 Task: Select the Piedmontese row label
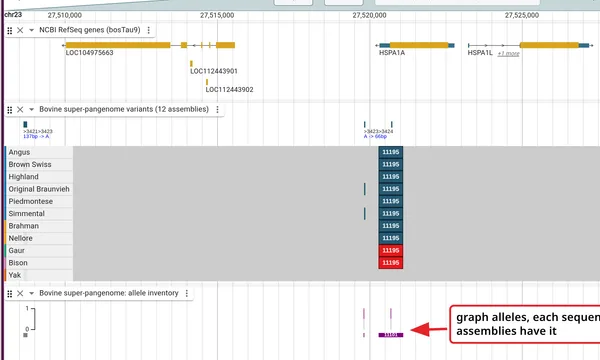click(x=31, y=201)
